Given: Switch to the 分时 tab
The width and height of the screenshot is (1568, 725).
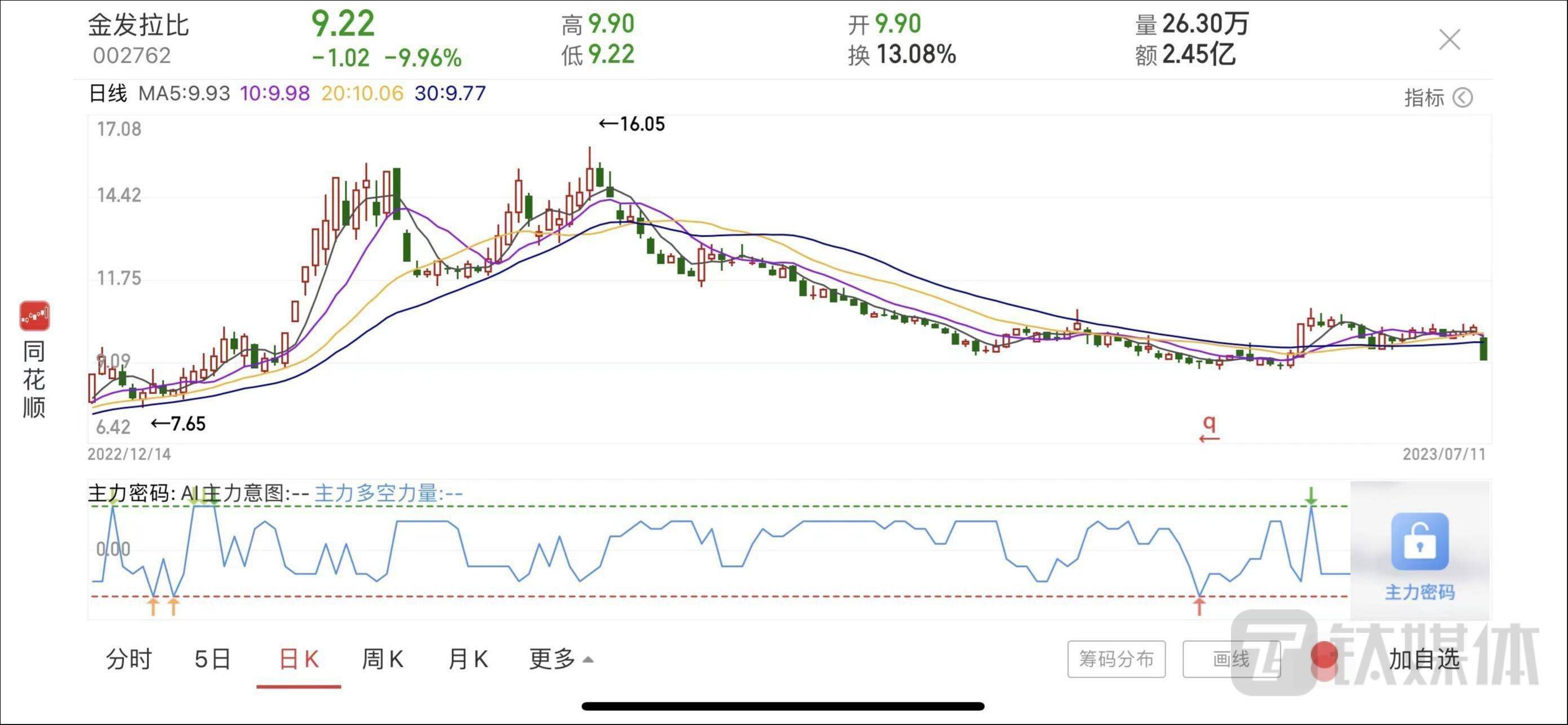Looking at the screenshot, I should point(129,658).
